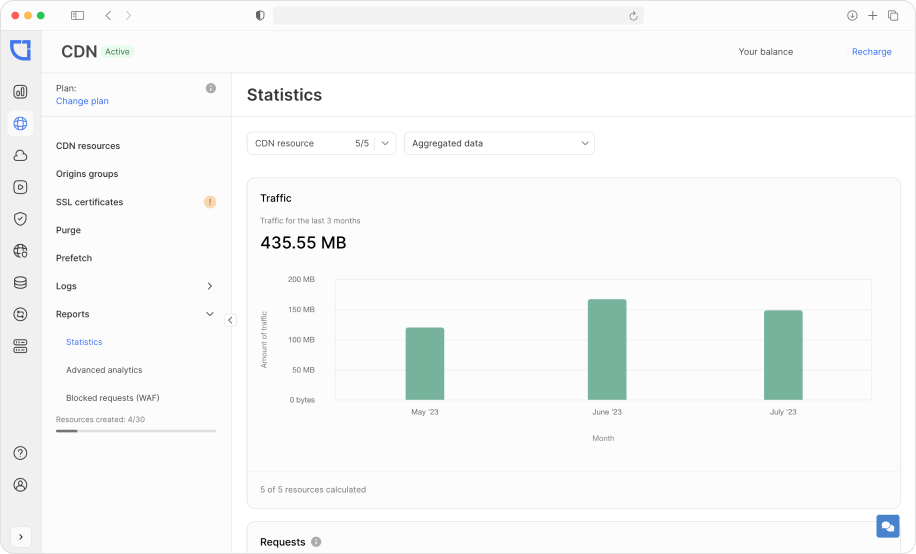Viewport: 916px width, 554px height.
Task: Click the Statistics page heading
Action: tap(284, 95)
